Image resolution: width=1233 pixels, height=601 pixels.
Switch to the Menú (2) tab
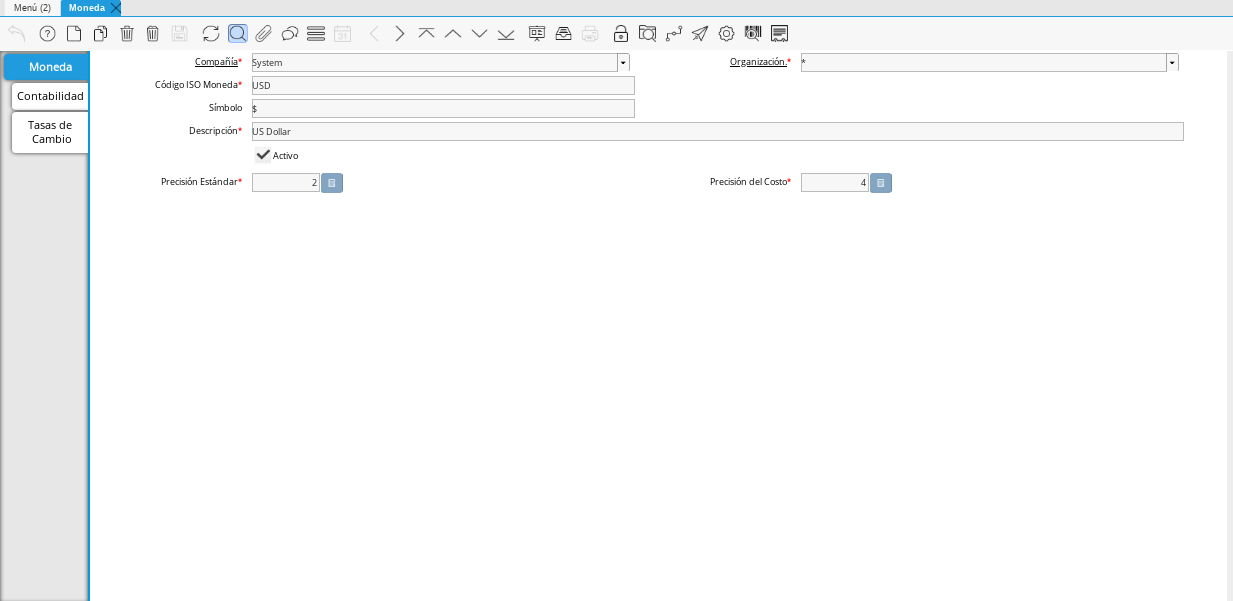[31, 7]
